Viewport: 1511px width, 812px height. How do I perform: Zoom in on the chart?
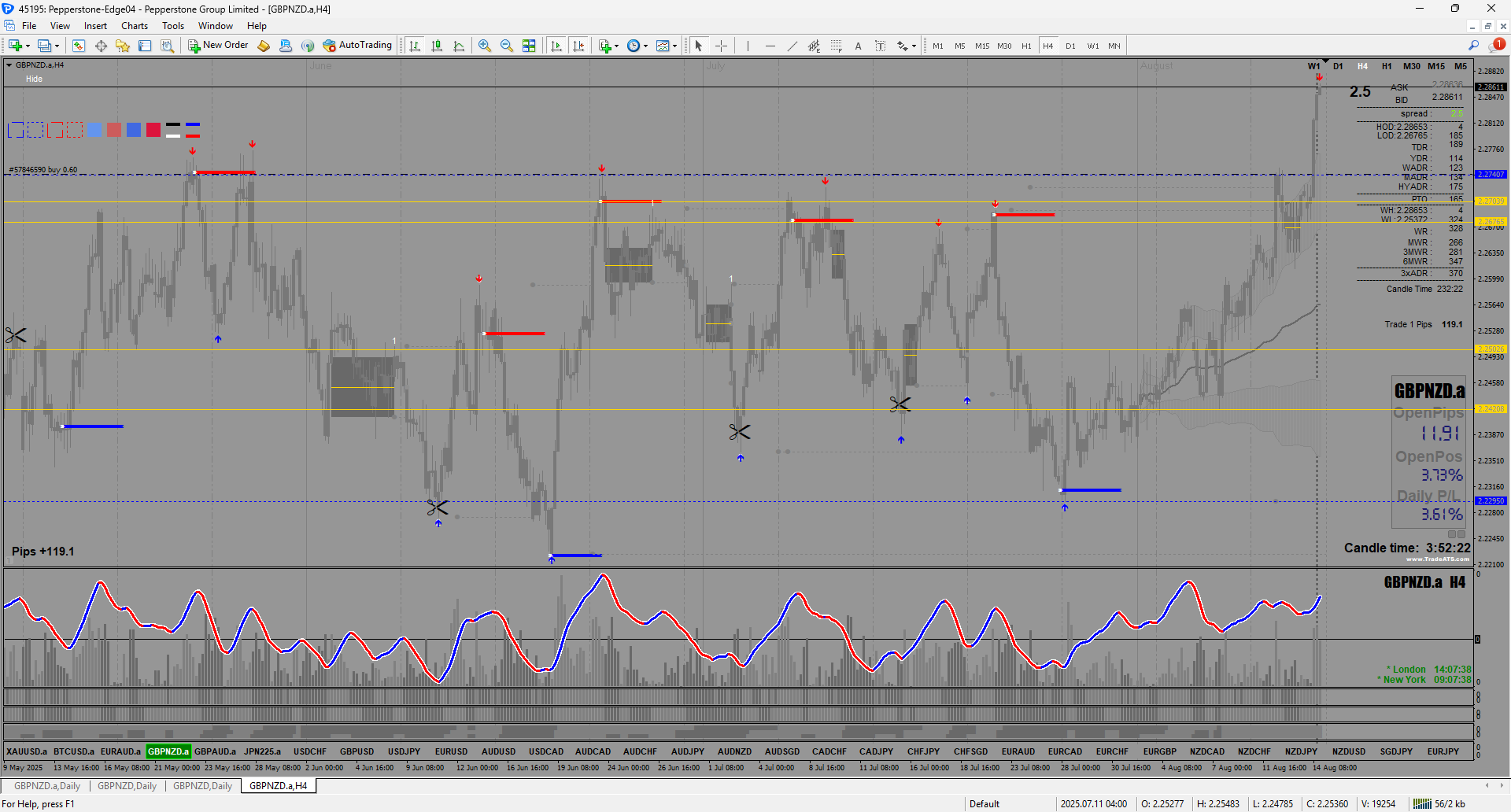[x=485, y=46]
